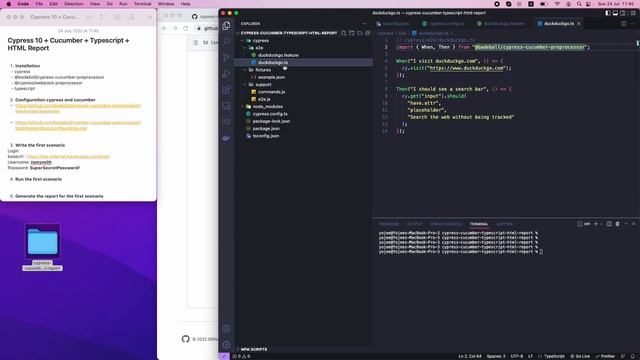The image size is (640, 360).
Task: Open the Selection menu in menu bar
Action: pos(74,4)
